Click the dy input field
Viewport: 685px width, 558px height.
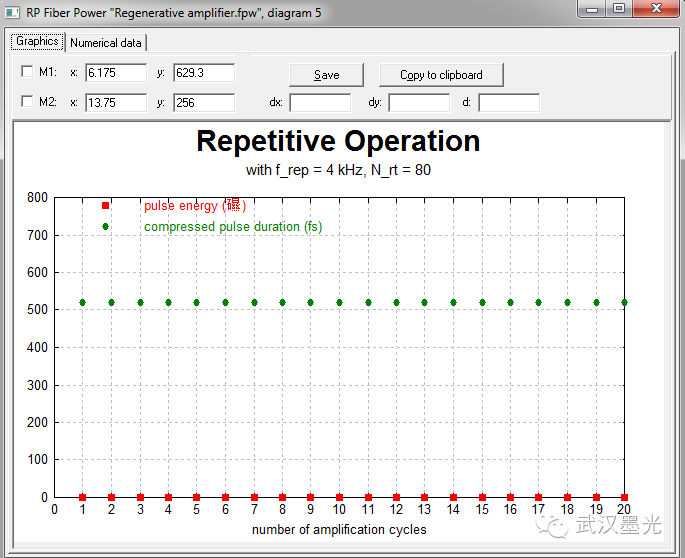tap(419, 103)
